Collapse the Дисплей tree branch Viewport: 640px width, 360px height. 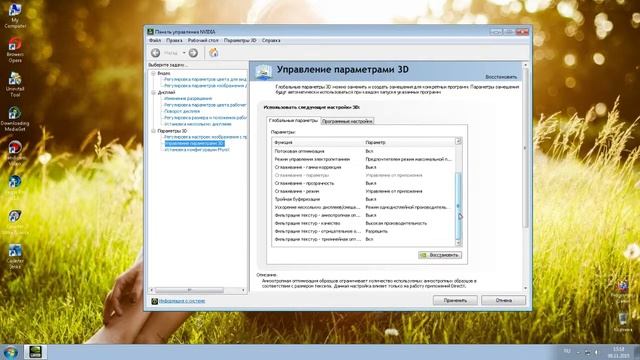pyautogui.click(x=153, y=93)
